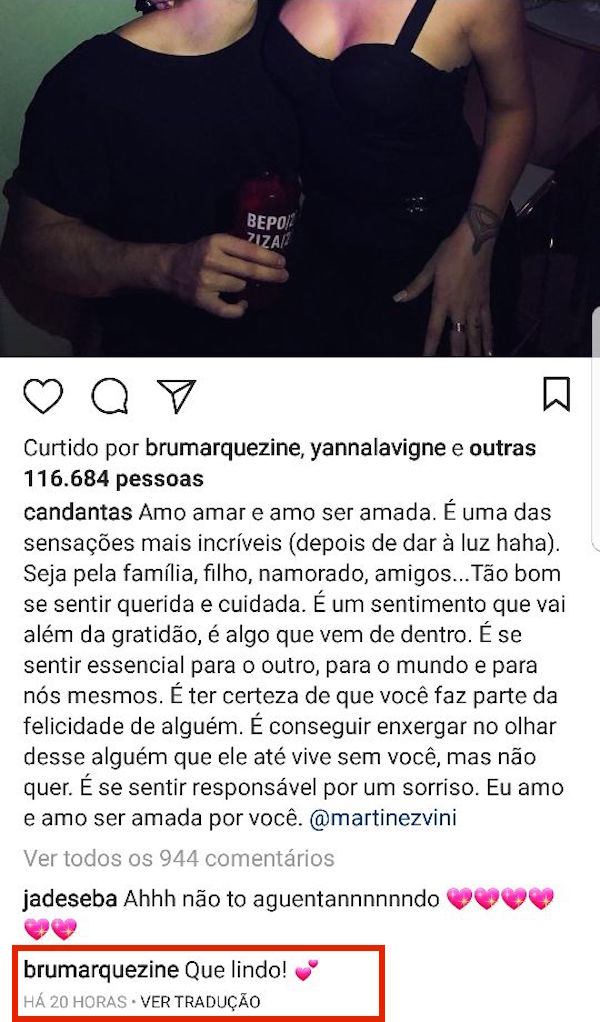Tap the post photo of the couple
The width and height of the screenshot is (600, 1022).
coord(300,178)
